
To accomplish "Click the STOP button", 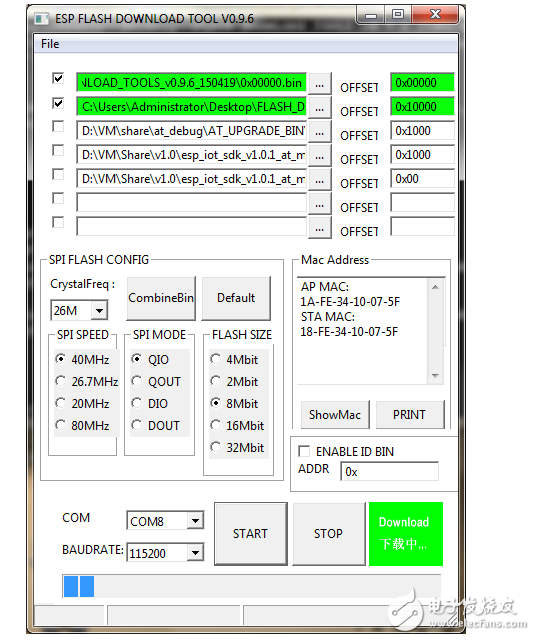I will tap(329, 534).
